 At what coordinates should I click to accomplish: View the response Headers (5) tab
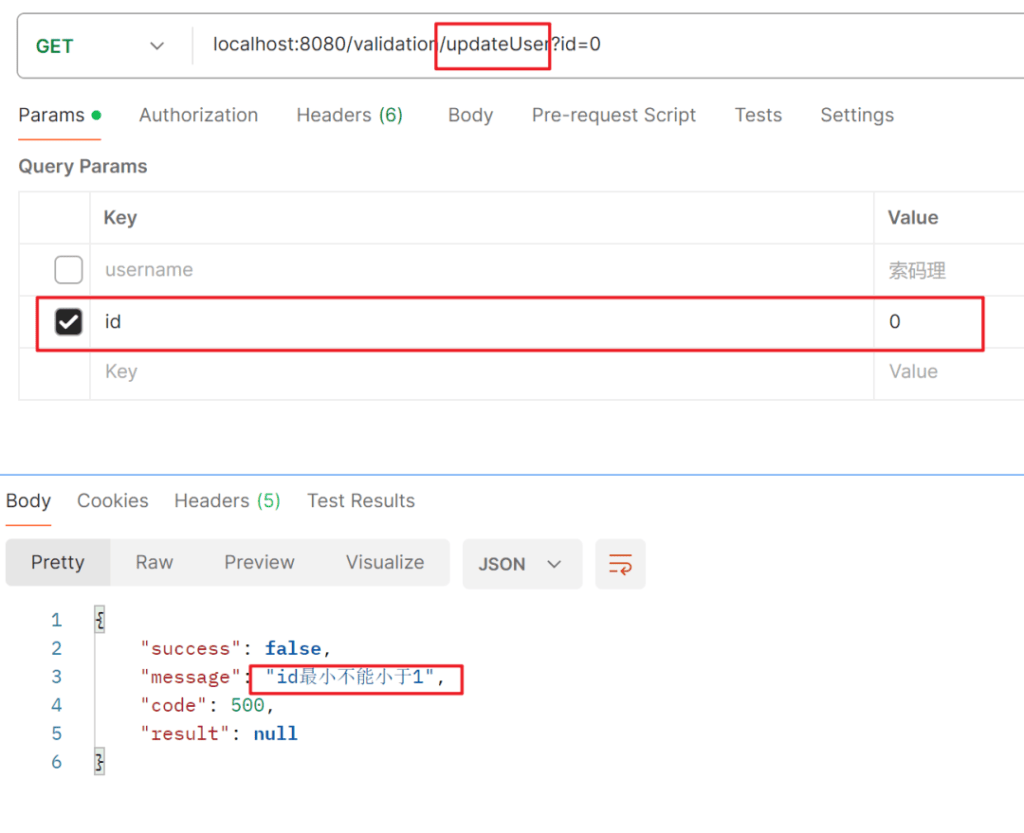[227, 501]
